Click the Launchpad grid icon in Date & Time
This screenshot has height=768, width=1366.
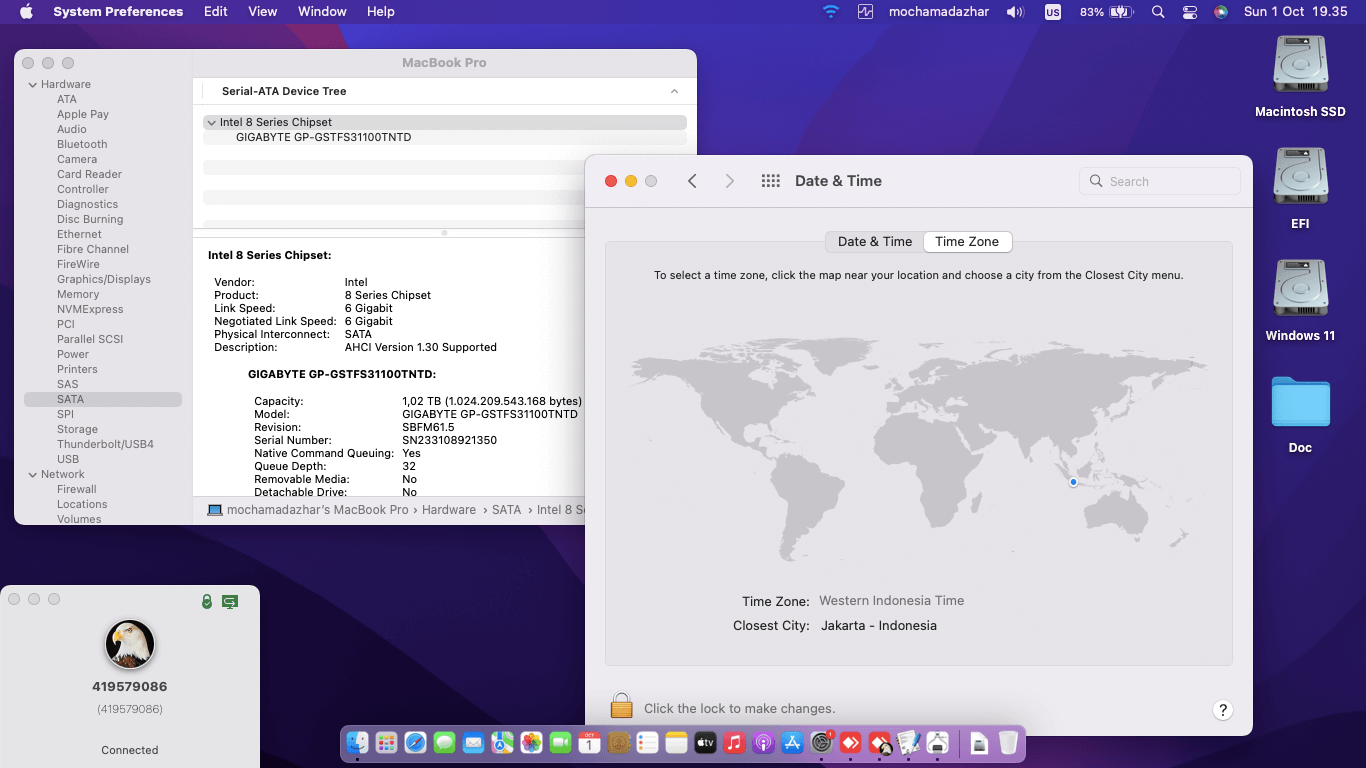point(770,181)
